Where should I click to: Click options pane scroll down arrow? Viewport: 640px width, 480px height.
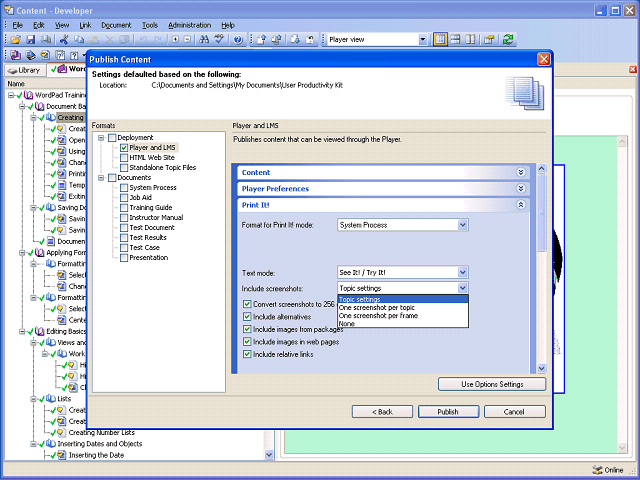(542, 368)
